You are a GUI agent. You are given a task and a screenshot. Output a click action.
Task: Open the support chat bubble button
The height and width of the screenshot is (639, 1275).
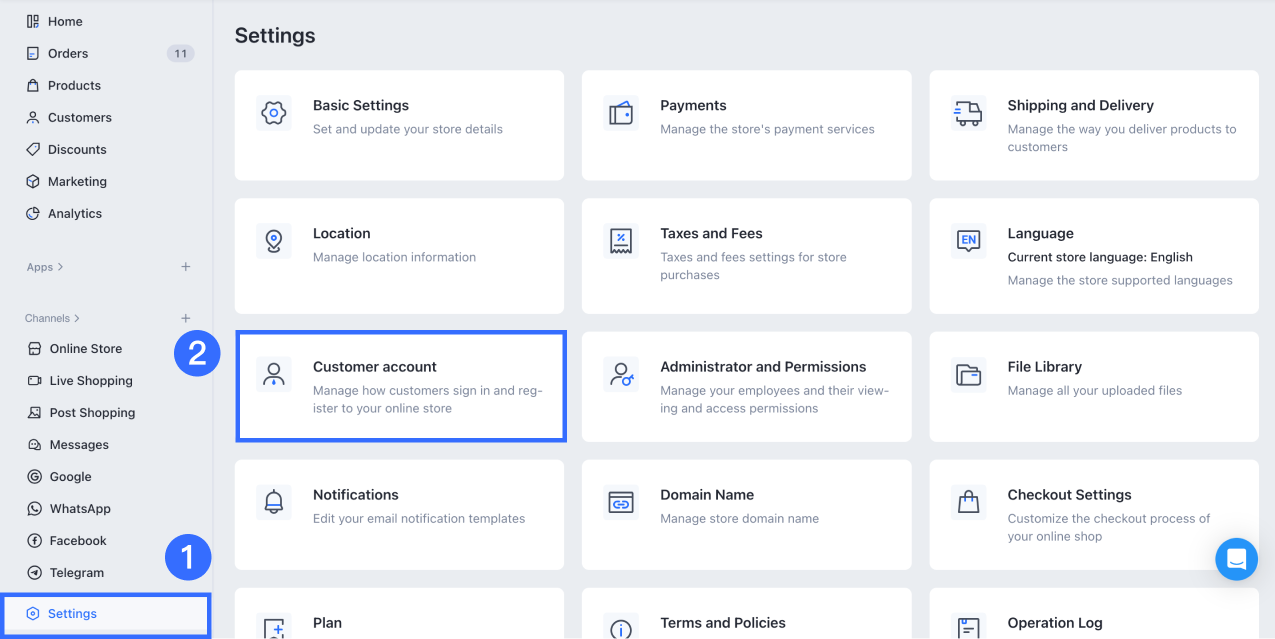coord(1236,559)
